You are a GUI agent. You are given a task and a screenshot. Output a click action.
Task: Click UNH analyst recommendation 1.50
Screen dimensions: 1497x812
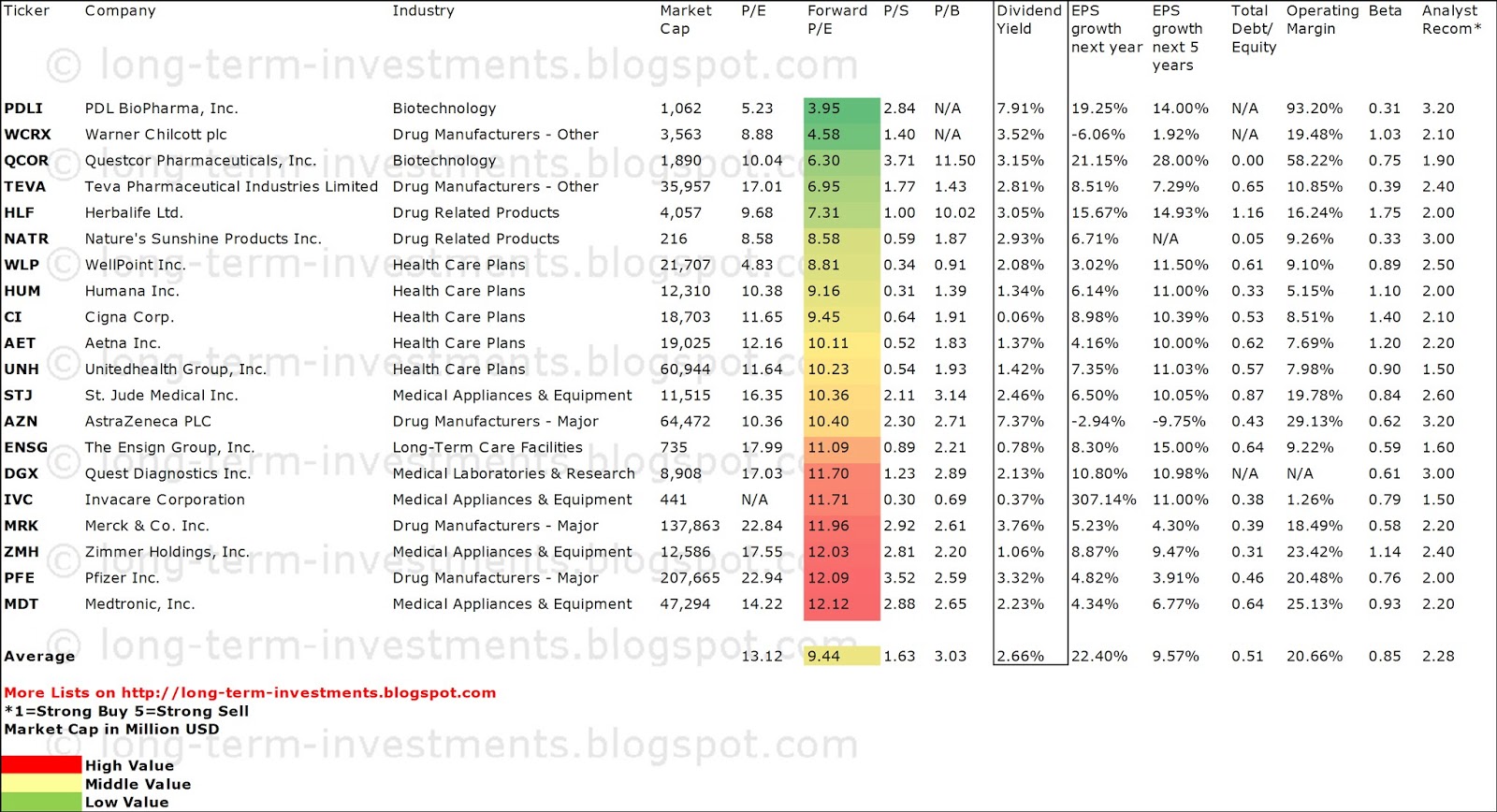click(1438, 370)
